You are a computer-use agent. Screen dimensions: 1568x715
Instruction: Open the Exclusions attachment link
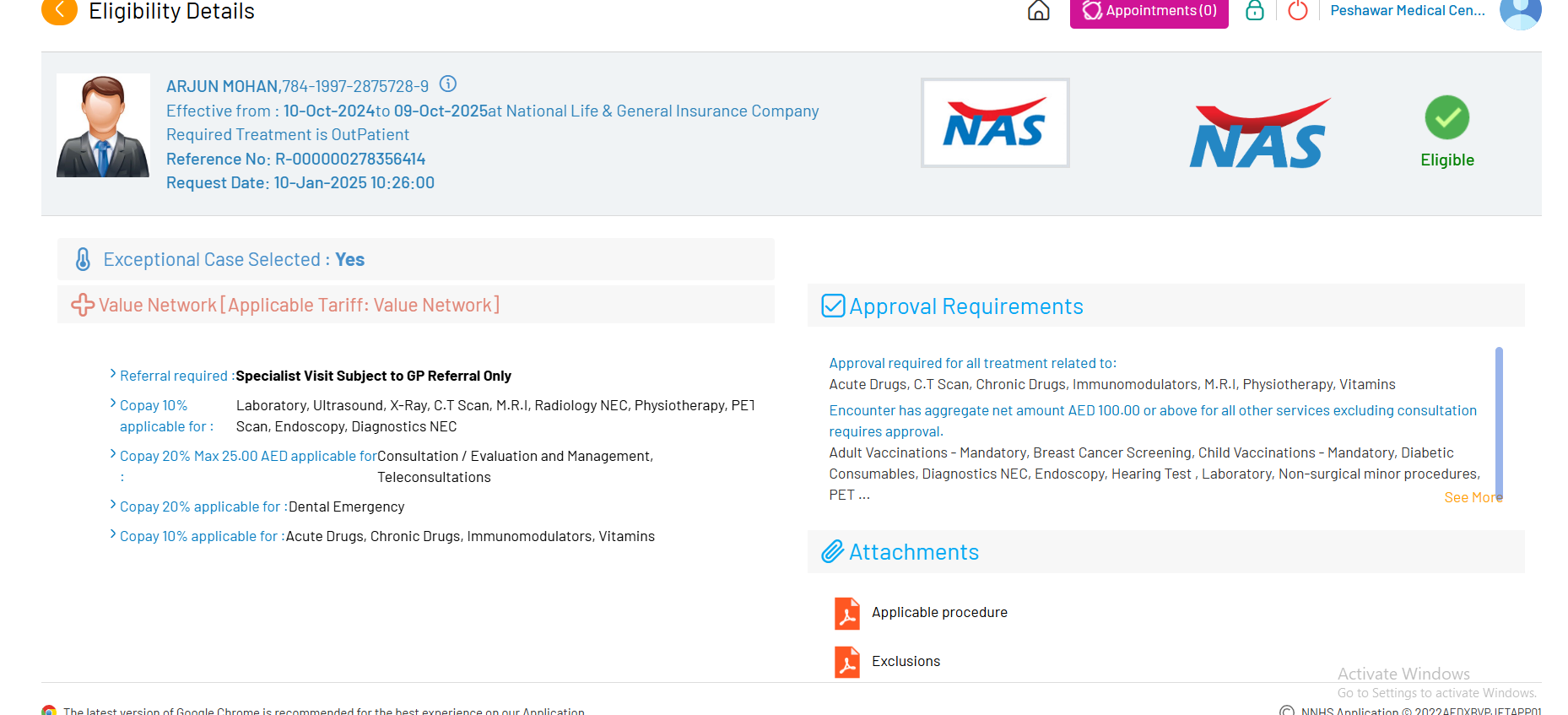click(906, 661)
